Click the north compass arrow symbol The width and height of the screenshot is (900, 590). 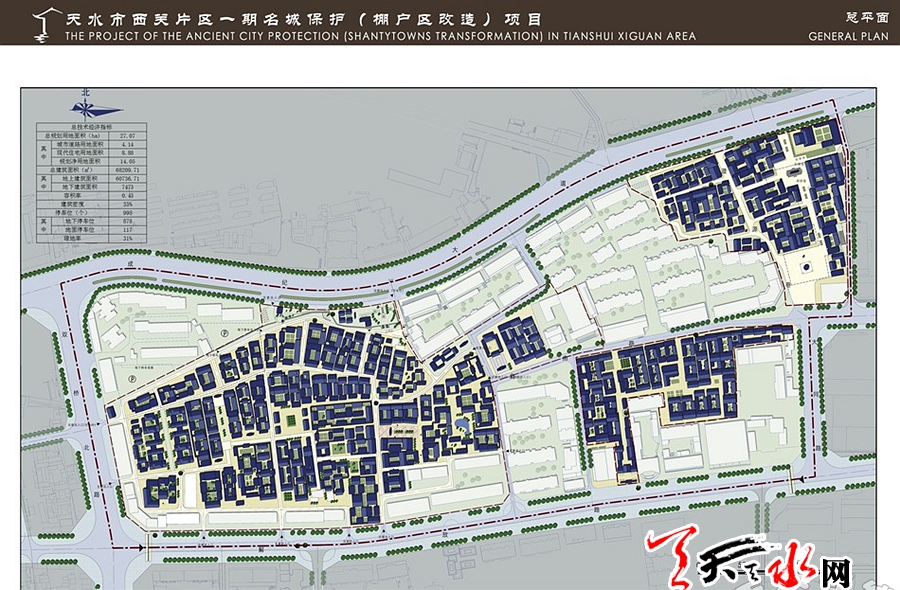tap(86, 107)
